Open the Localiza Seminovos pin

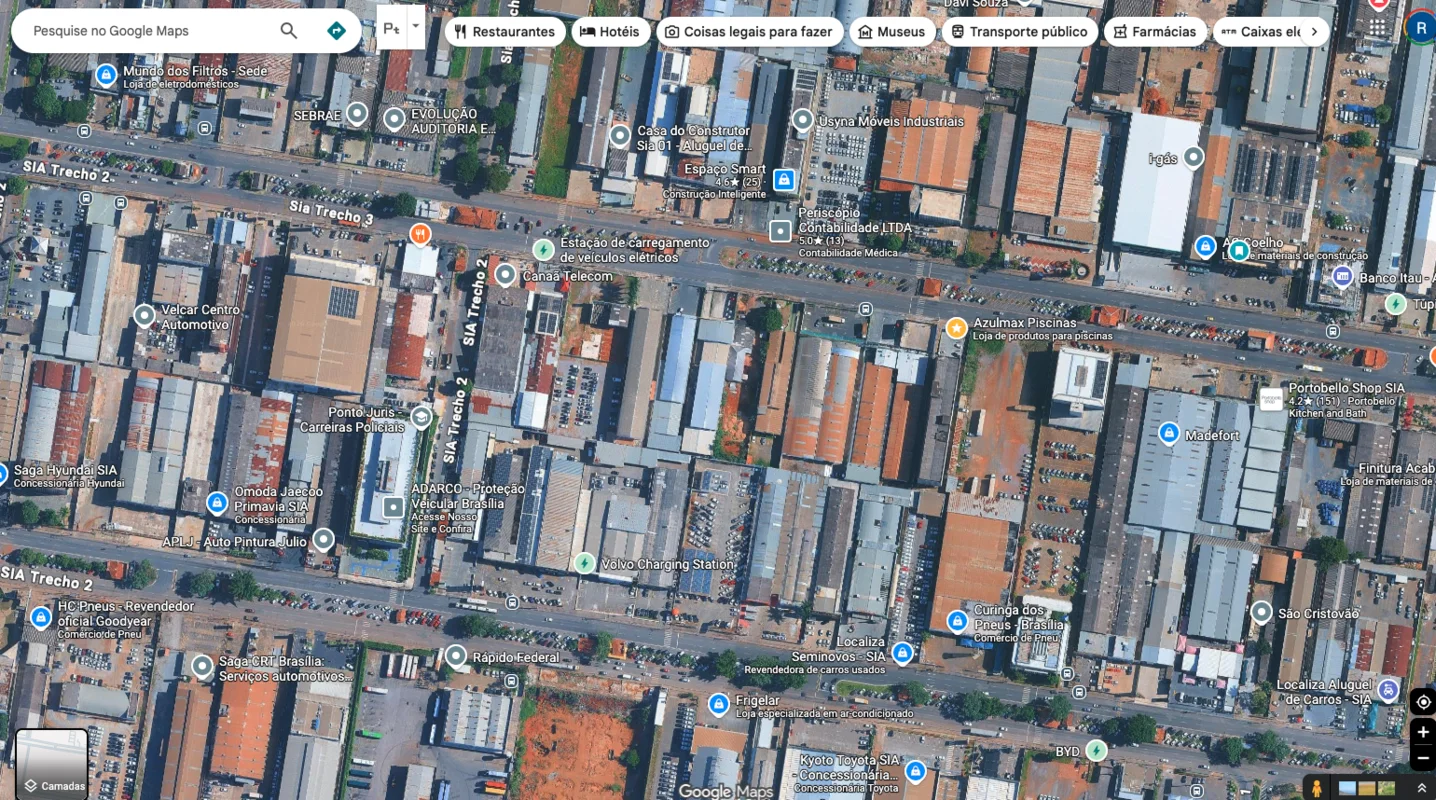(902, 653)
